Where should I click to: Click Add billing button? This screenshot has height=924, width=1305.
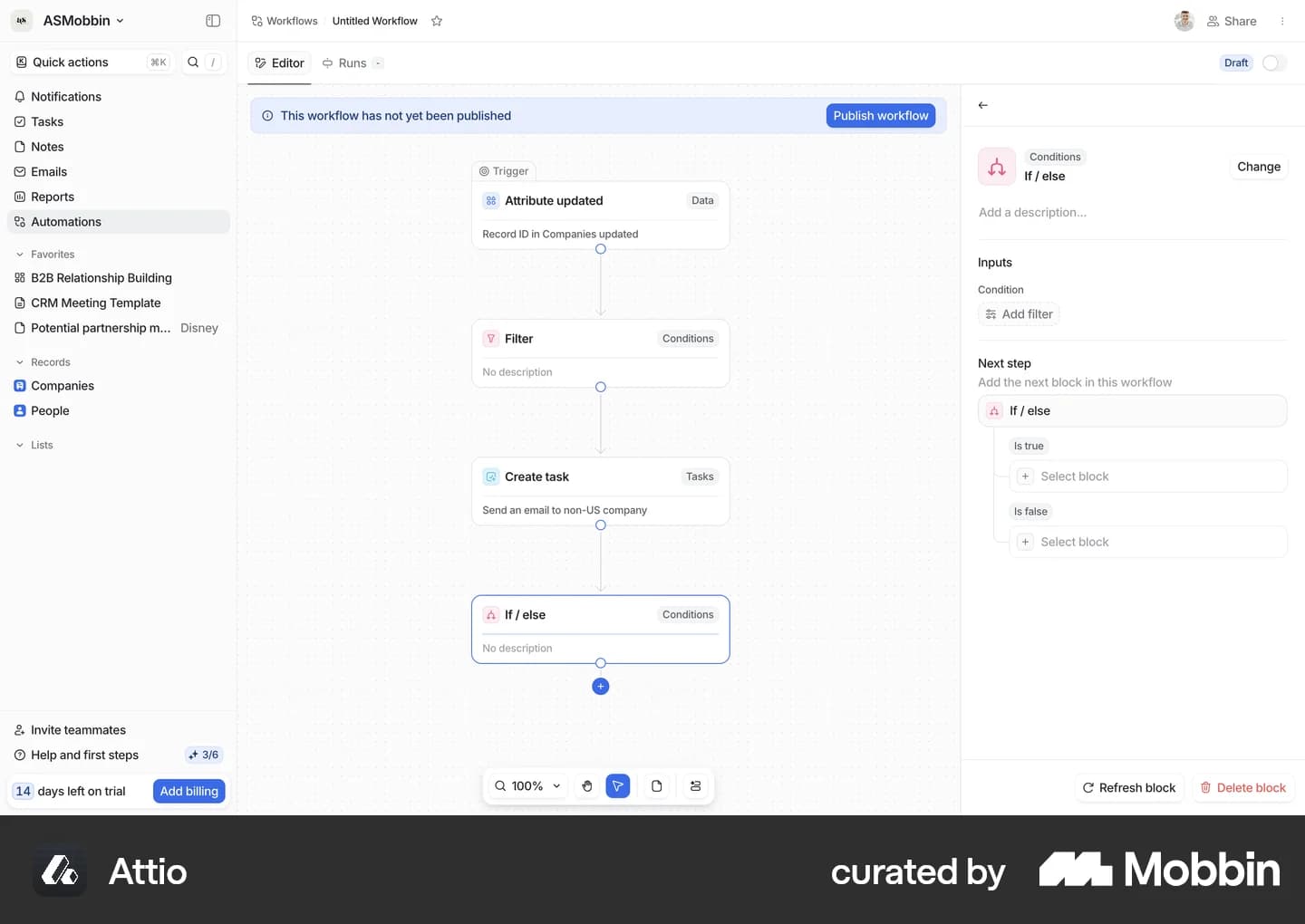click(x=189, y=792)
